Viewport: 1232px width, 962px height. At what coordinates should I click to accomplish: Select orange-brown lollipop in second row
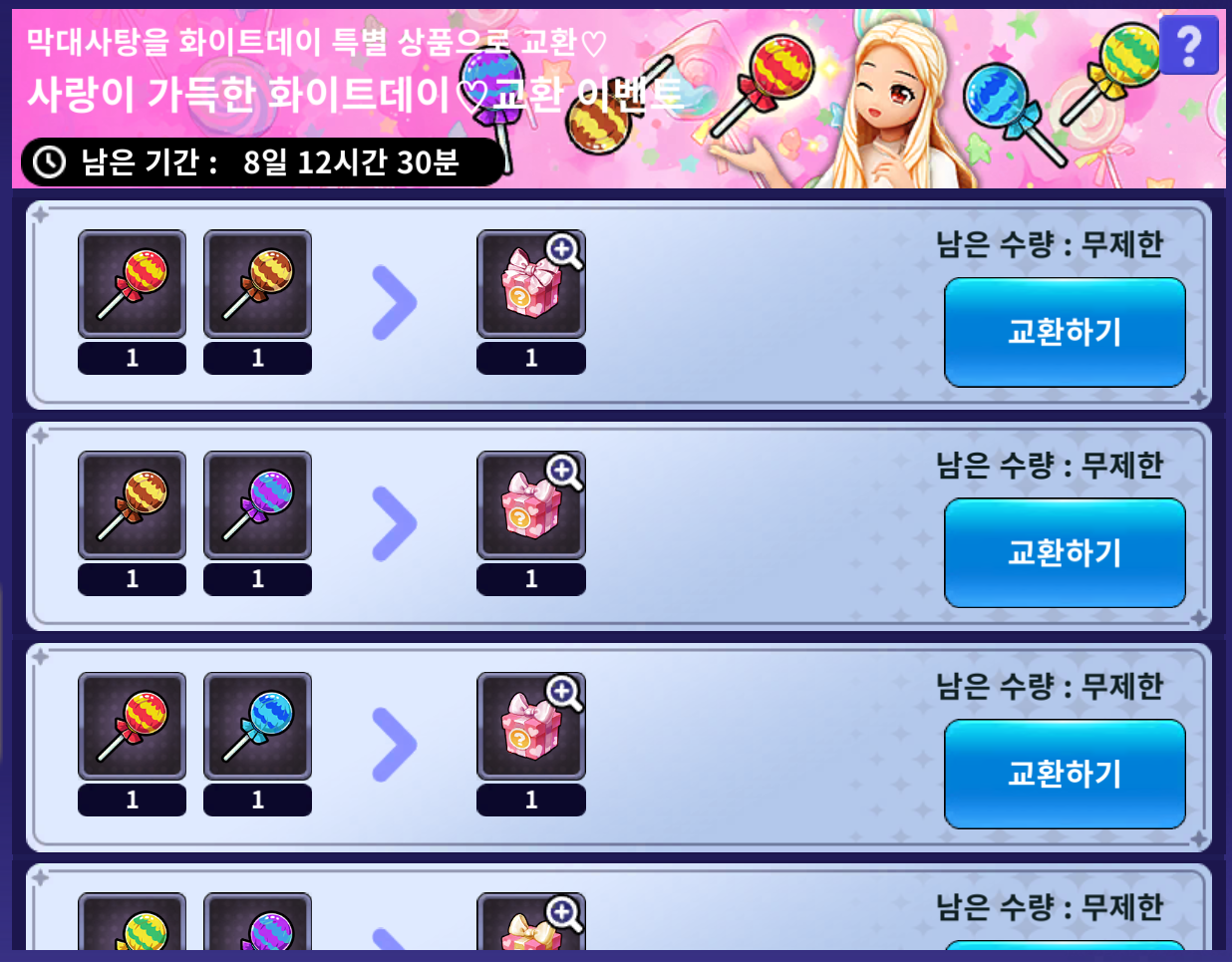[x=133, y=505]
